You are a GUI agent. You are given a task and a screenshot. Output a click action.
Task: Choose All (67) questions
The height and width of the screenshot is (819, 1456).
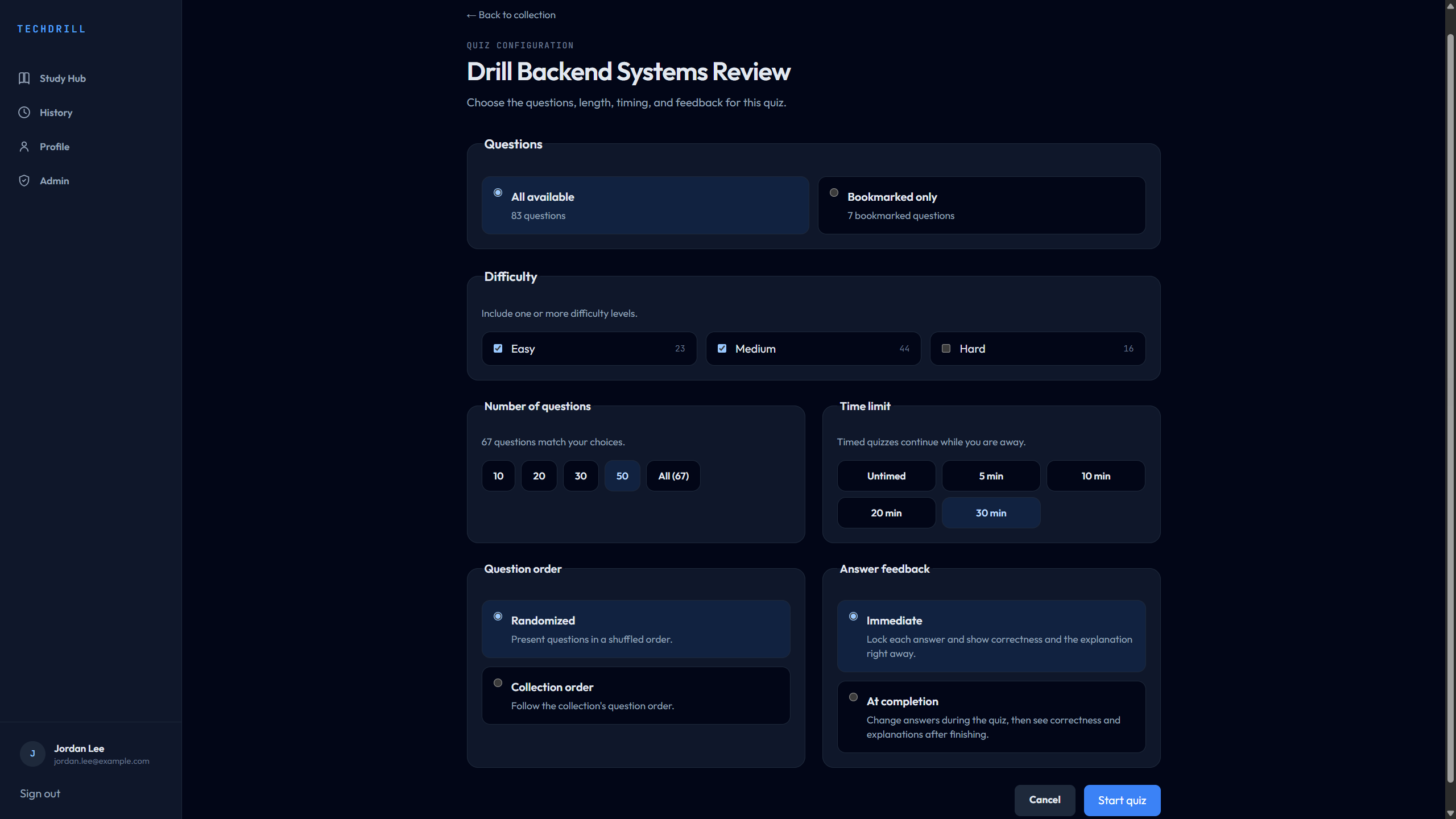pyautogui.click(x=673, y=476)
